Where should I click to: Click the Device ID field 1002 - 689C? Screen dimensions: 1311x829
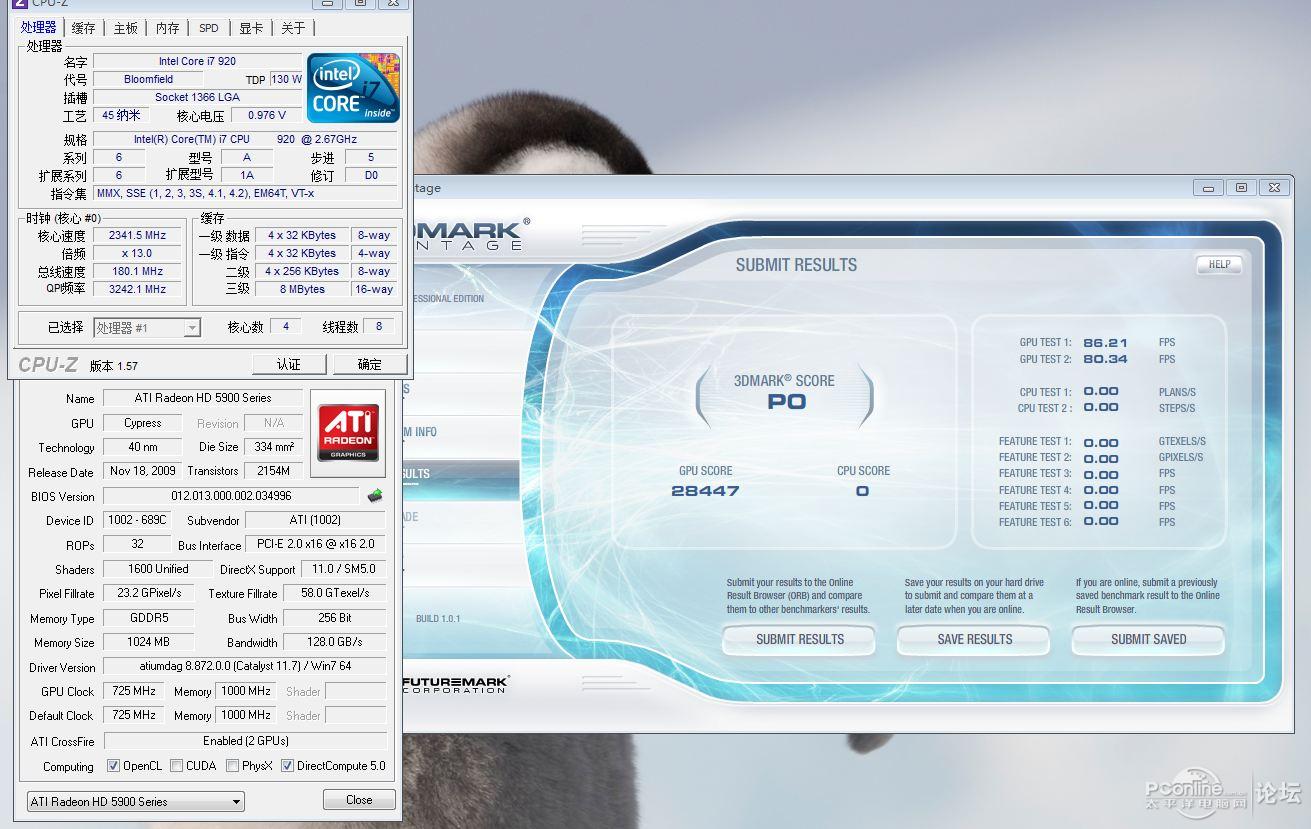pyautogui.click(x=137, y=520)
